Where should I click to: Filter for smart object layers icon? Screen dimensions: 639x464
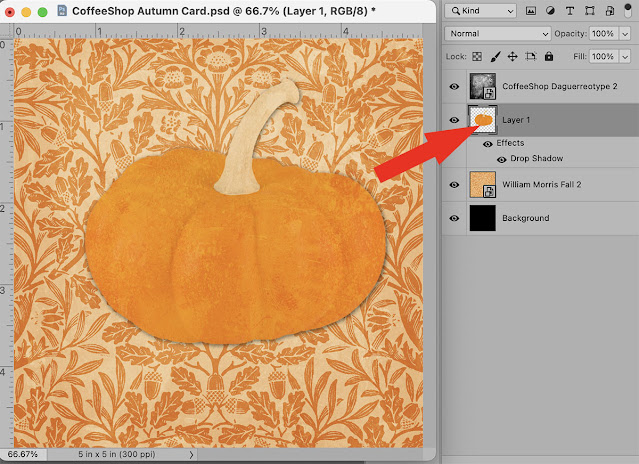click(x=609, y=11)
